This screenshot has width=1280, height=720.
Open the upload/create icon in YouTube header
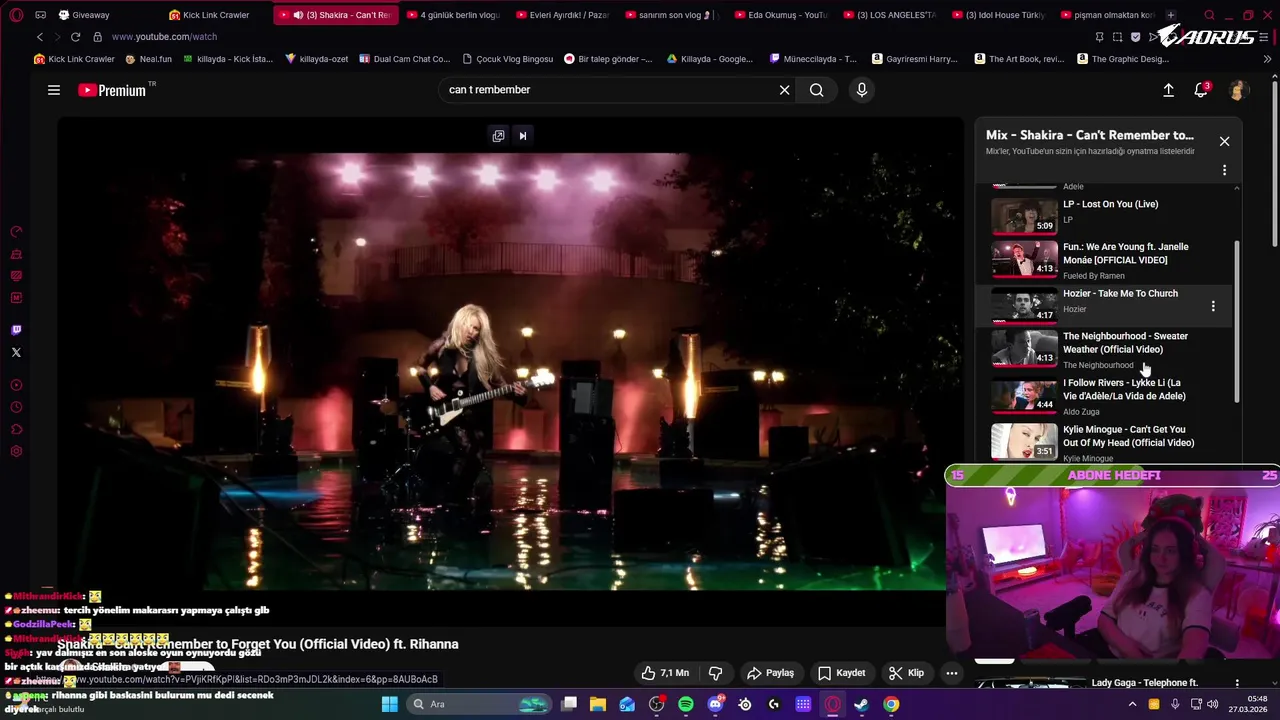pos(1168,90)
